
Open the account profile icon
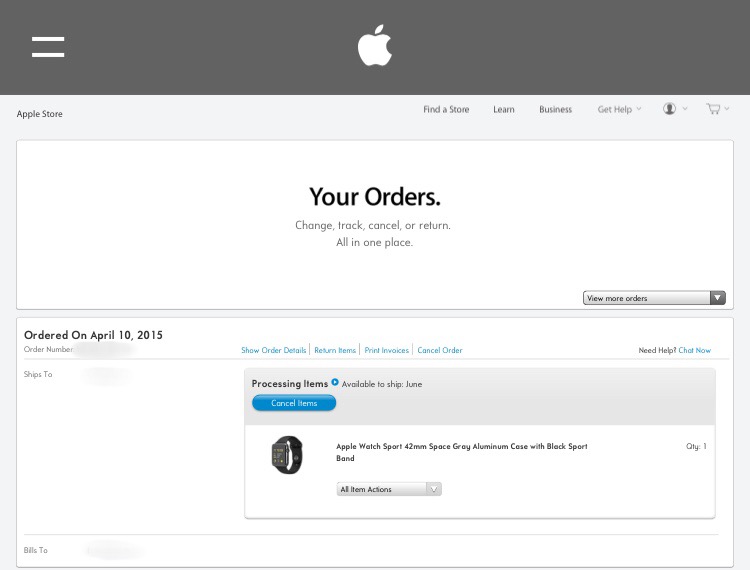click(x=669, y=109)
